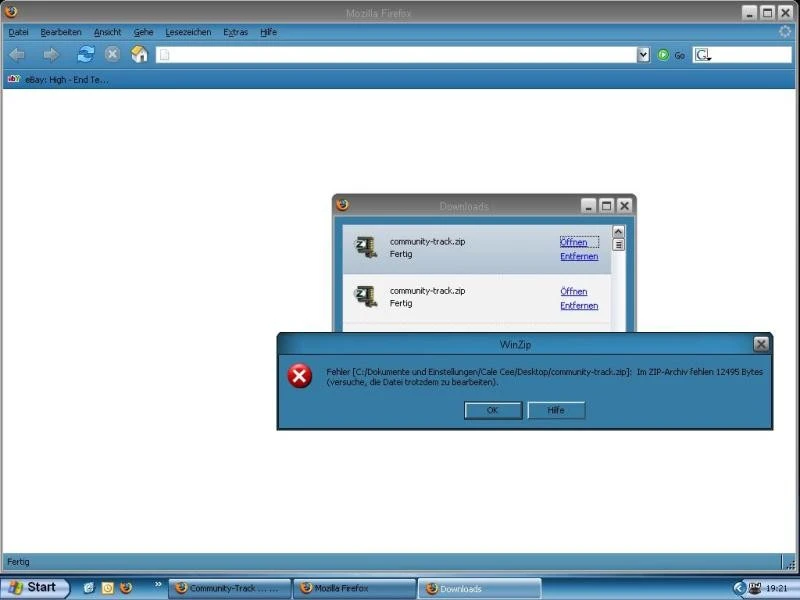Open the address bar history dropdown
Image resolution: width=800 pixels, height=600 pixels.
[643, 55]
